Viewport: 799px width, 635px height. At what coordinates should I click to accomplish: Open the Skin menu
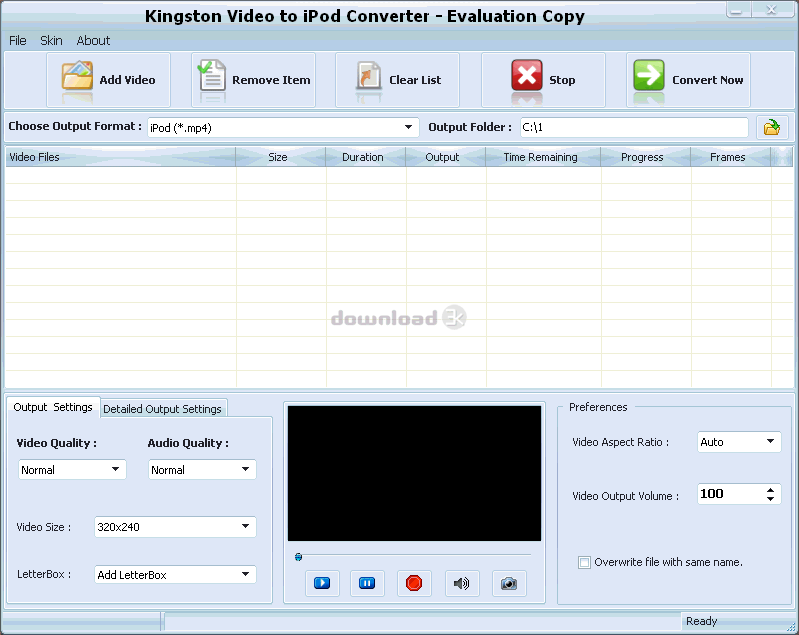coord(51,40)
